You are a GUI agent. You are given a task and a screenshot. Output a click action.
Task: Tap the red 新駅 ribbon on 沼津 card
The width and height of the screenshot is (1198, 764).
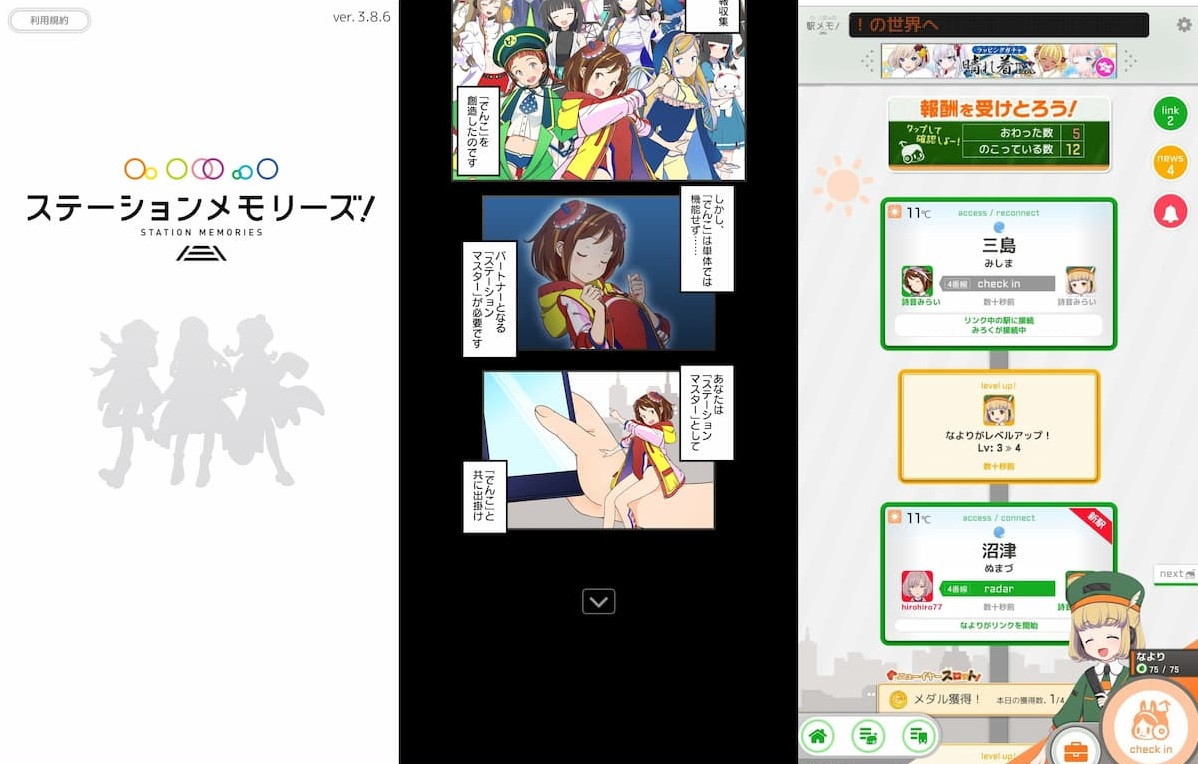[x=1094, y=525]
